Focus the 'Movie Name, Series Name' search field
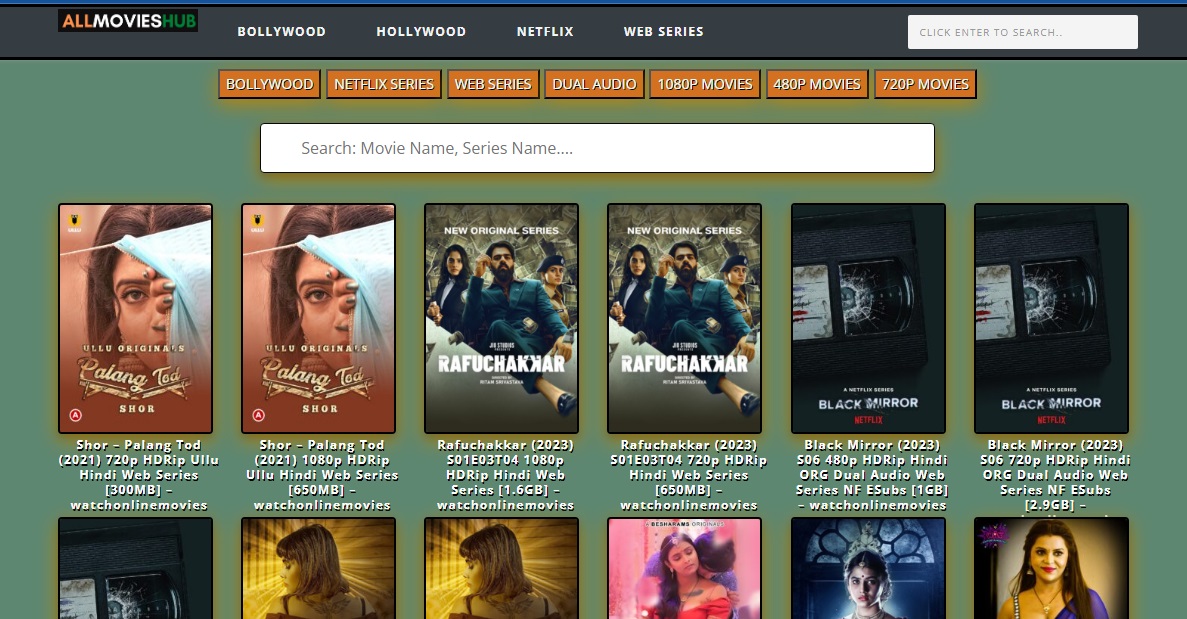Viewport: 1187px width, 619px height. [597, 148]
